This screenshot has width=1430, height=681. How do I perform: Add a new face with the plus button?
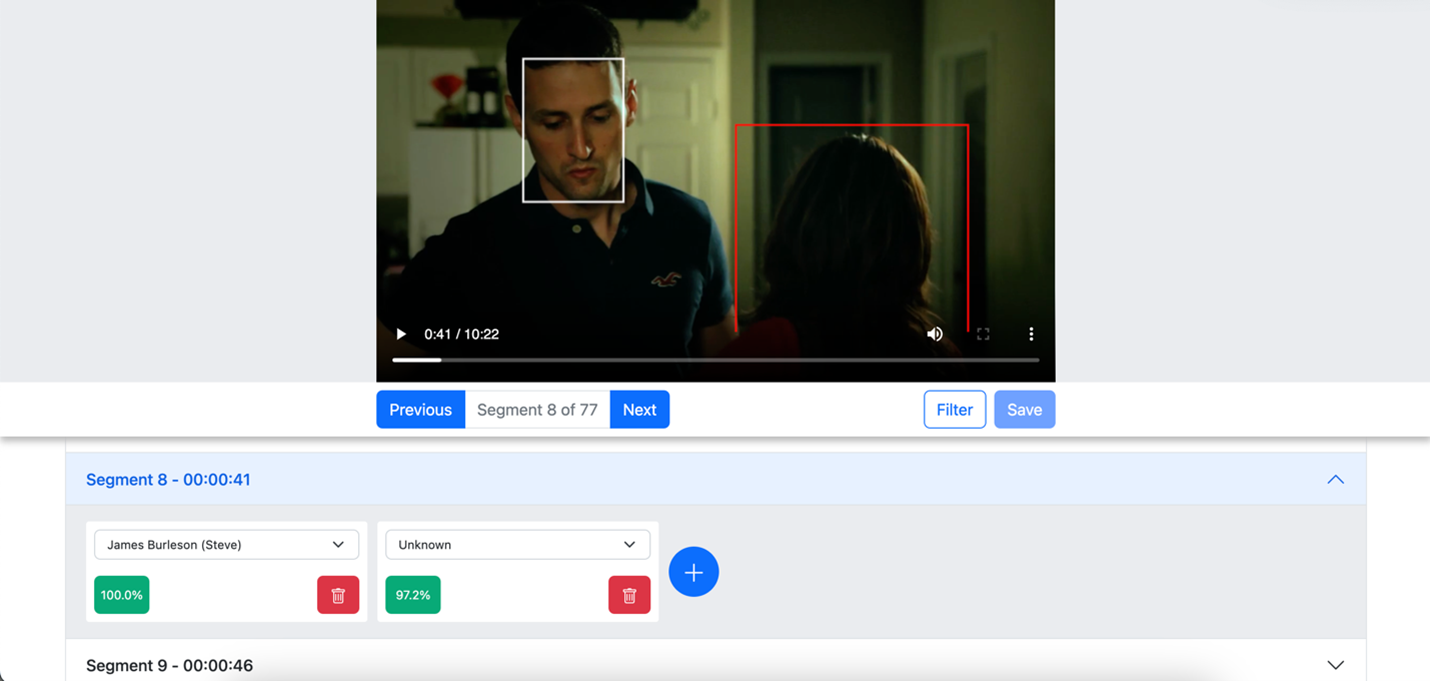click(x=693, y=571)
